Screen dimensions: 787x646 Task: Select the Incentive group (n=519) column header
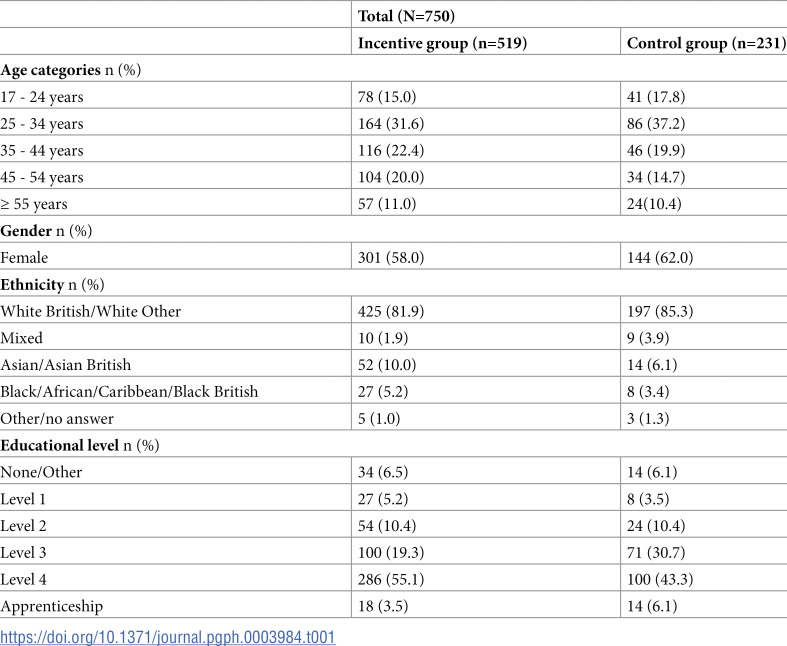(x=442, y=43)
